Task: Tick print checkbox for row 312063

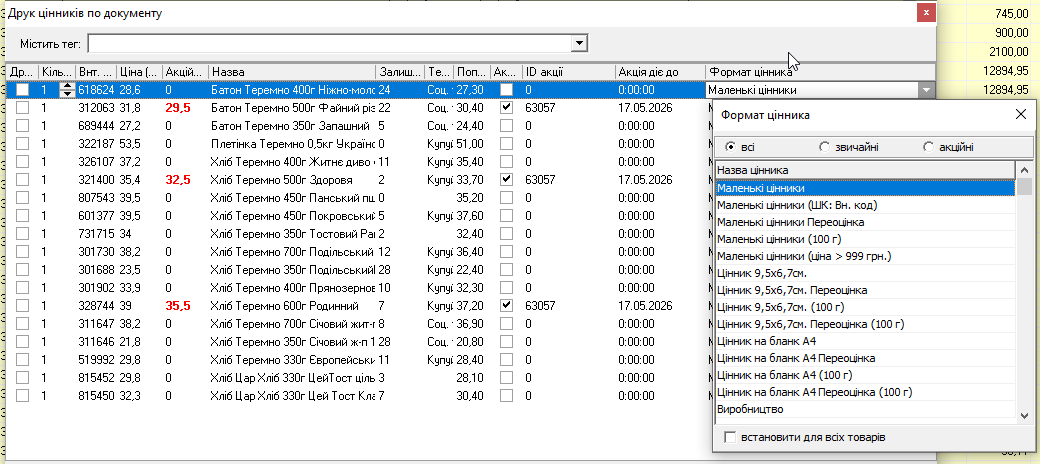Action: click(23, 107)
